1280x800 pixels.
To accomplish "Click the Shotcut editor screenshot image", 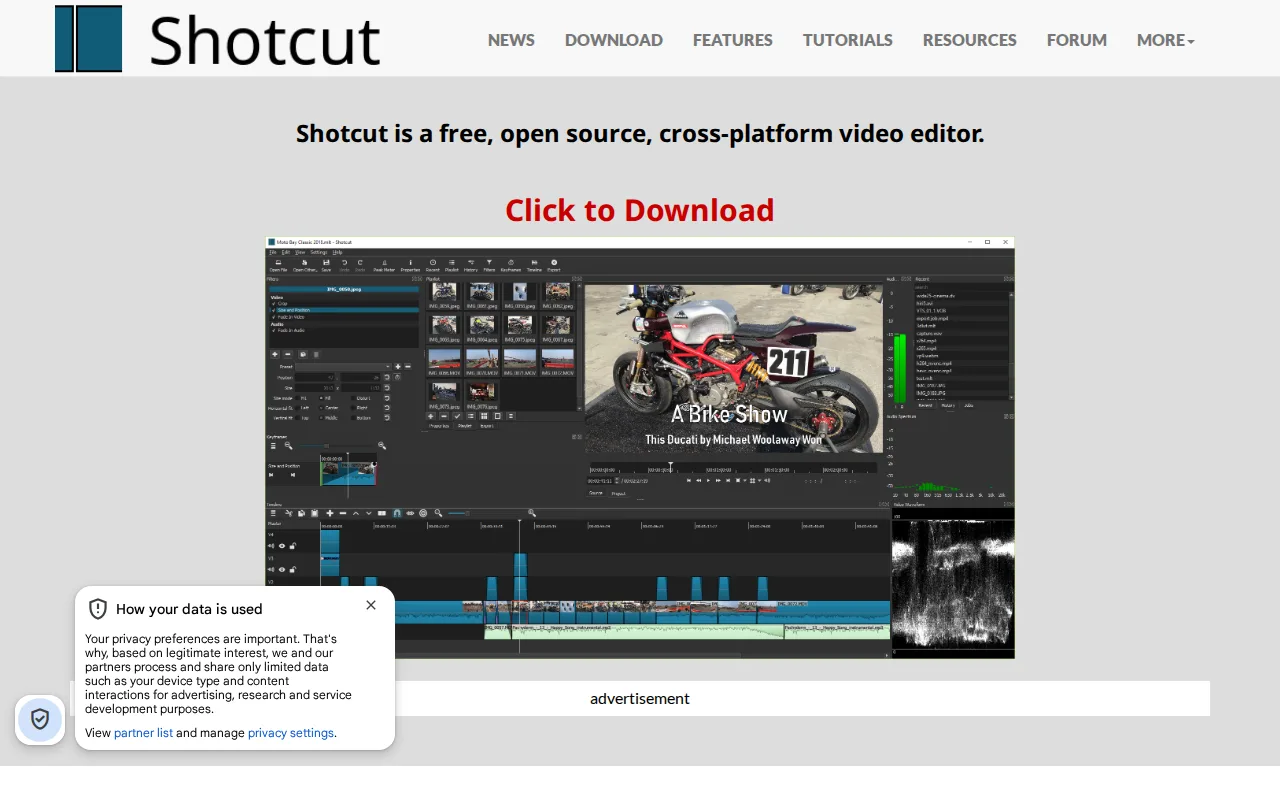I will (640, 448).
